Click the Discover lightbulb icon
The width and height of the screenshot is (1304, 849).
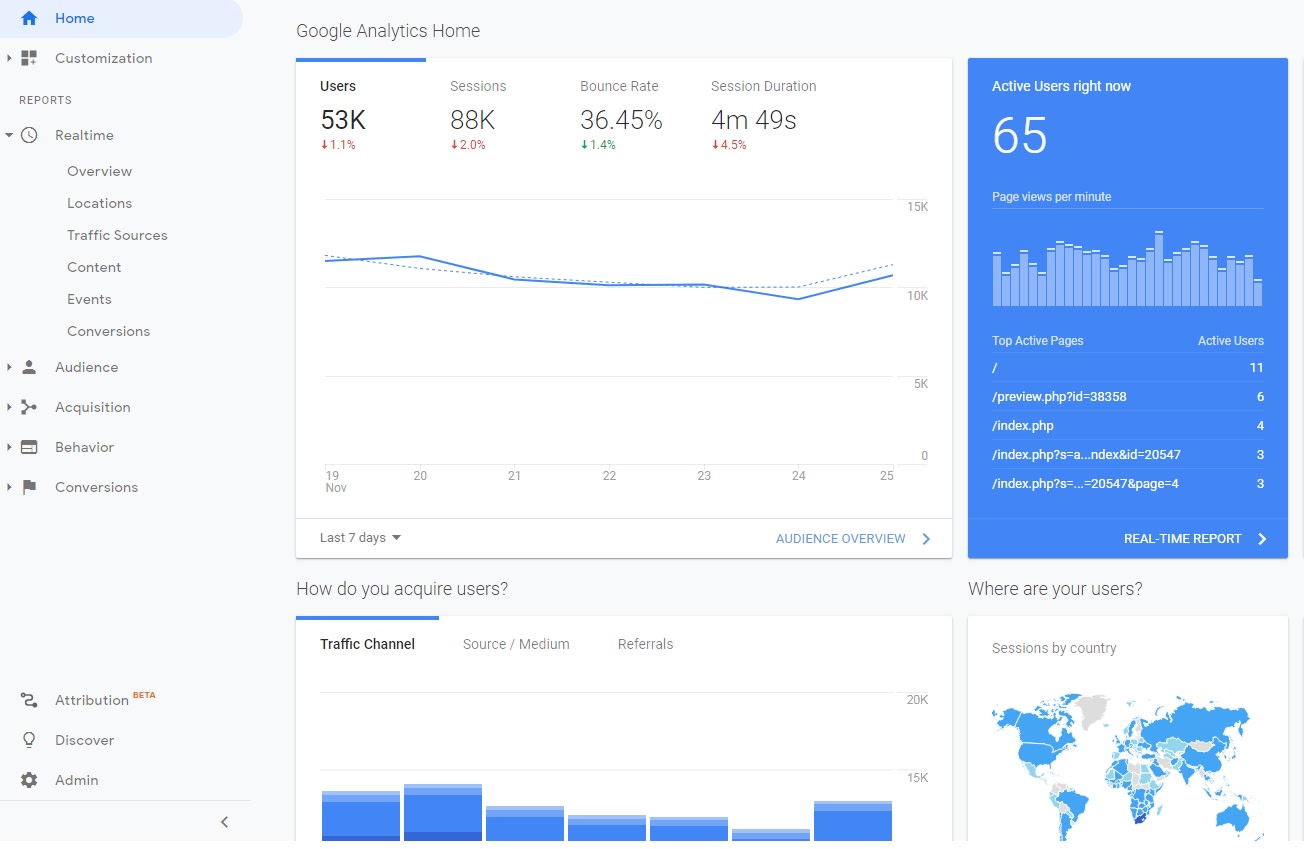pos(29,740)
